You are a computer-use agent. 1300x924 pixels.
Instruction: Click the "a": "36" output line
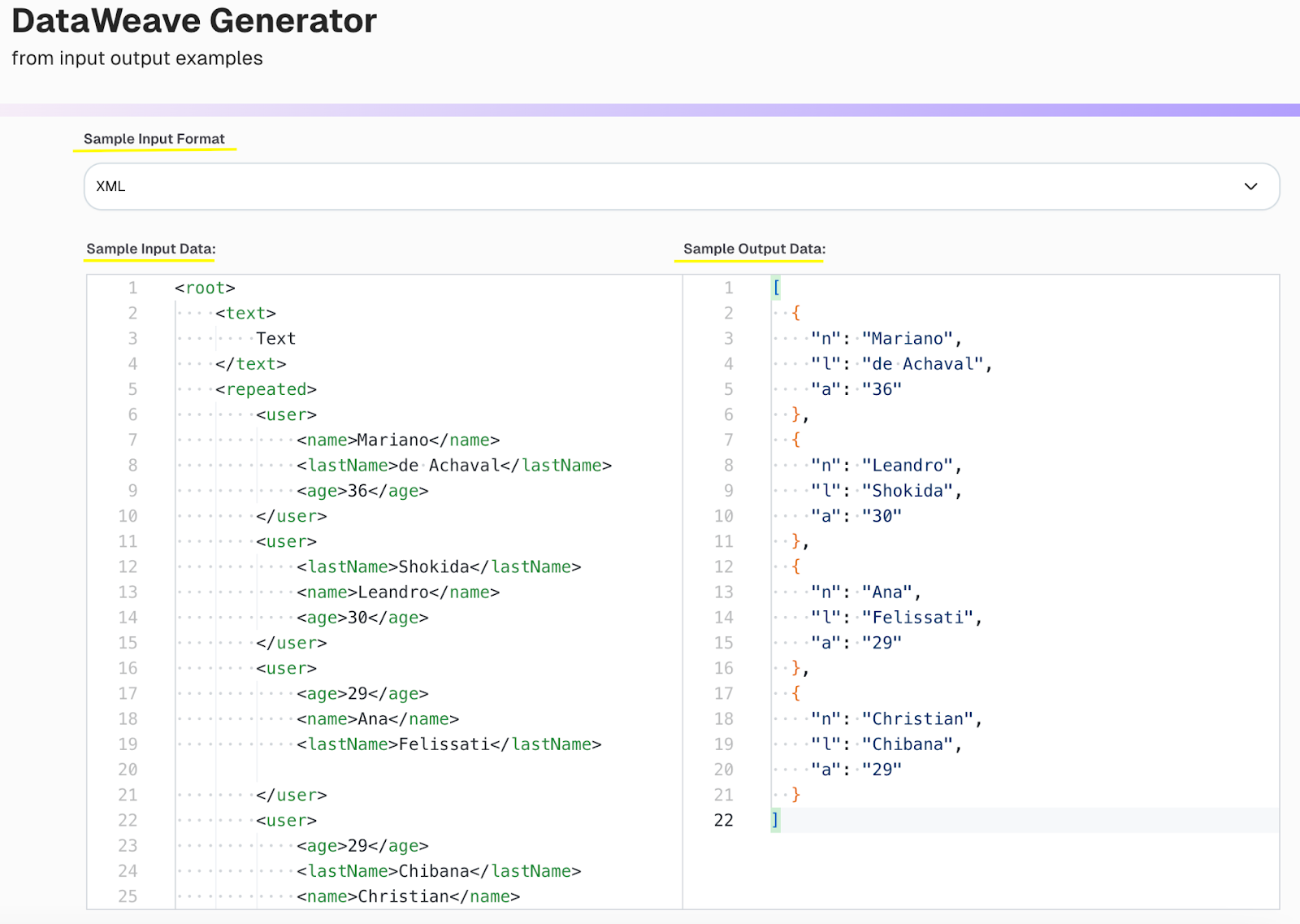(x=856, y=389)
